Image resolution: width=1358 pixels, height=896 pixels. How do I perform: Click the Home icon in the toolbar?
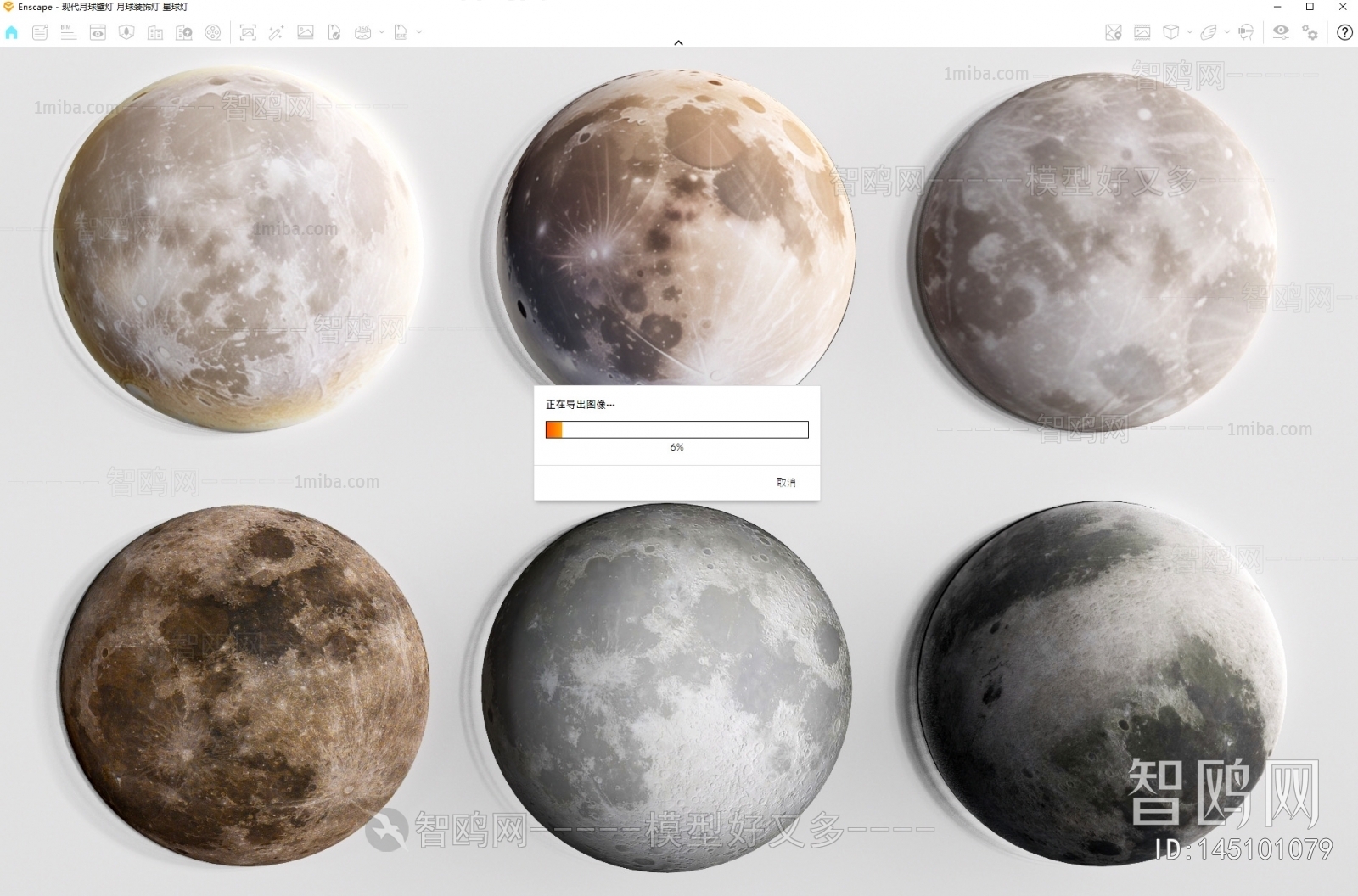point(12,32)
